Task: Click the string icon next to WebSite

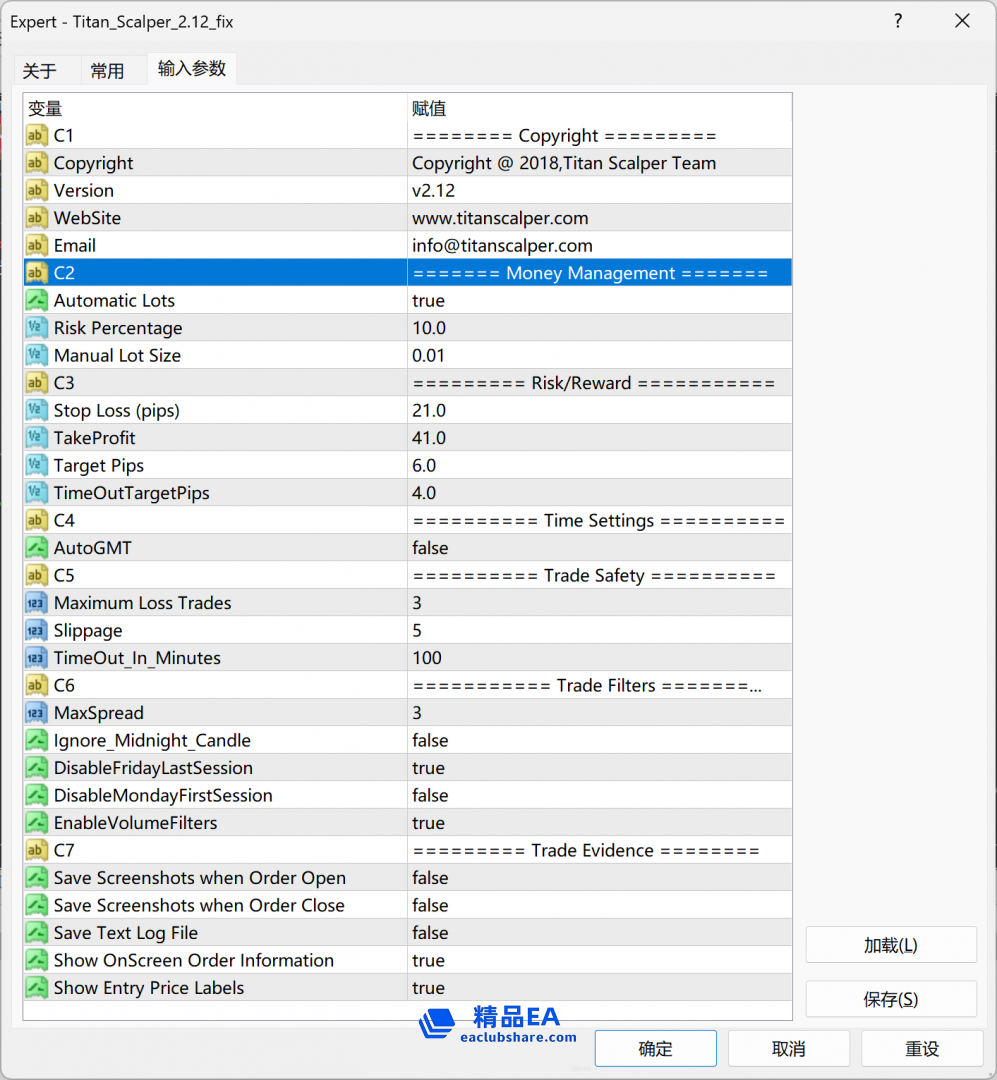Action: [37, 218]
